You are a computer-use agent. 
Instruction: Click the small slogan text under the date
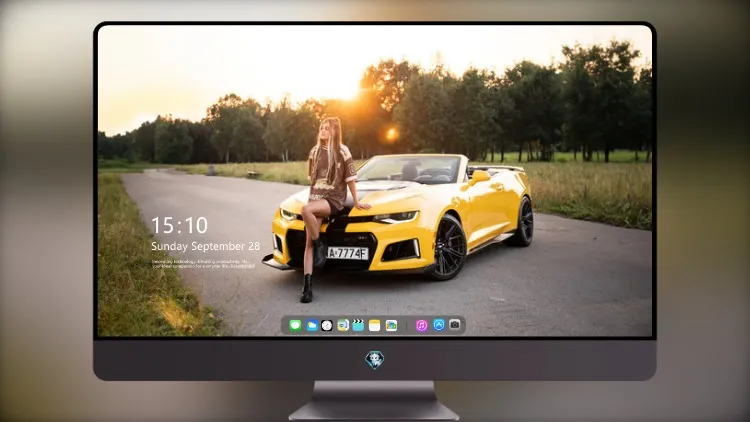tap(203, 264)
